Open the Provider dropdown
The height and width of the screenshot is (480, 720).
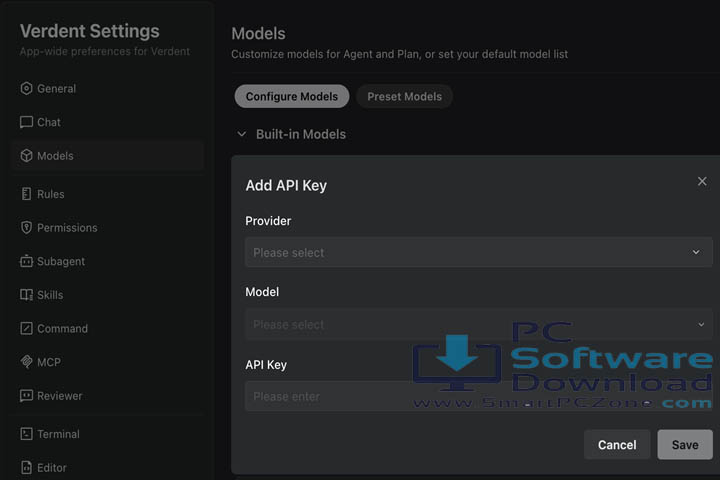478,252
